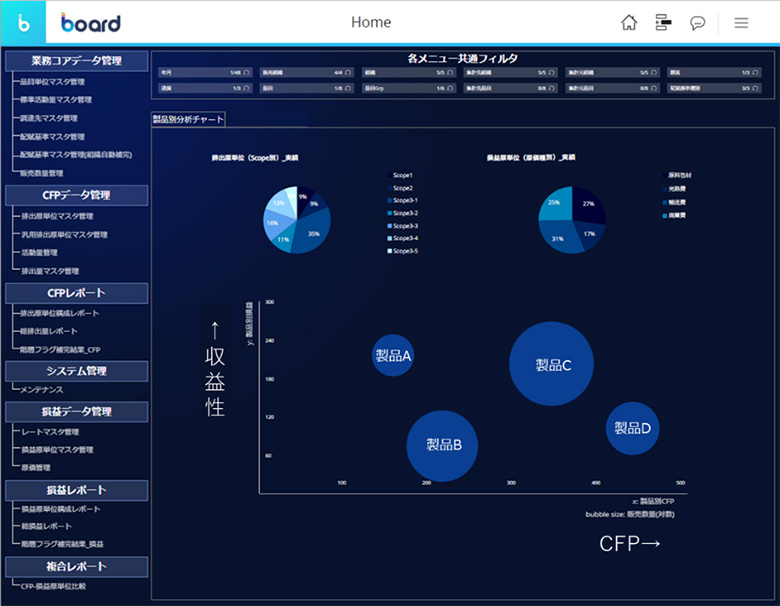The height and width of the screenshot is (606, 780).
Task: Open メンテナンス under システム管理
Action: pos(42,389)
